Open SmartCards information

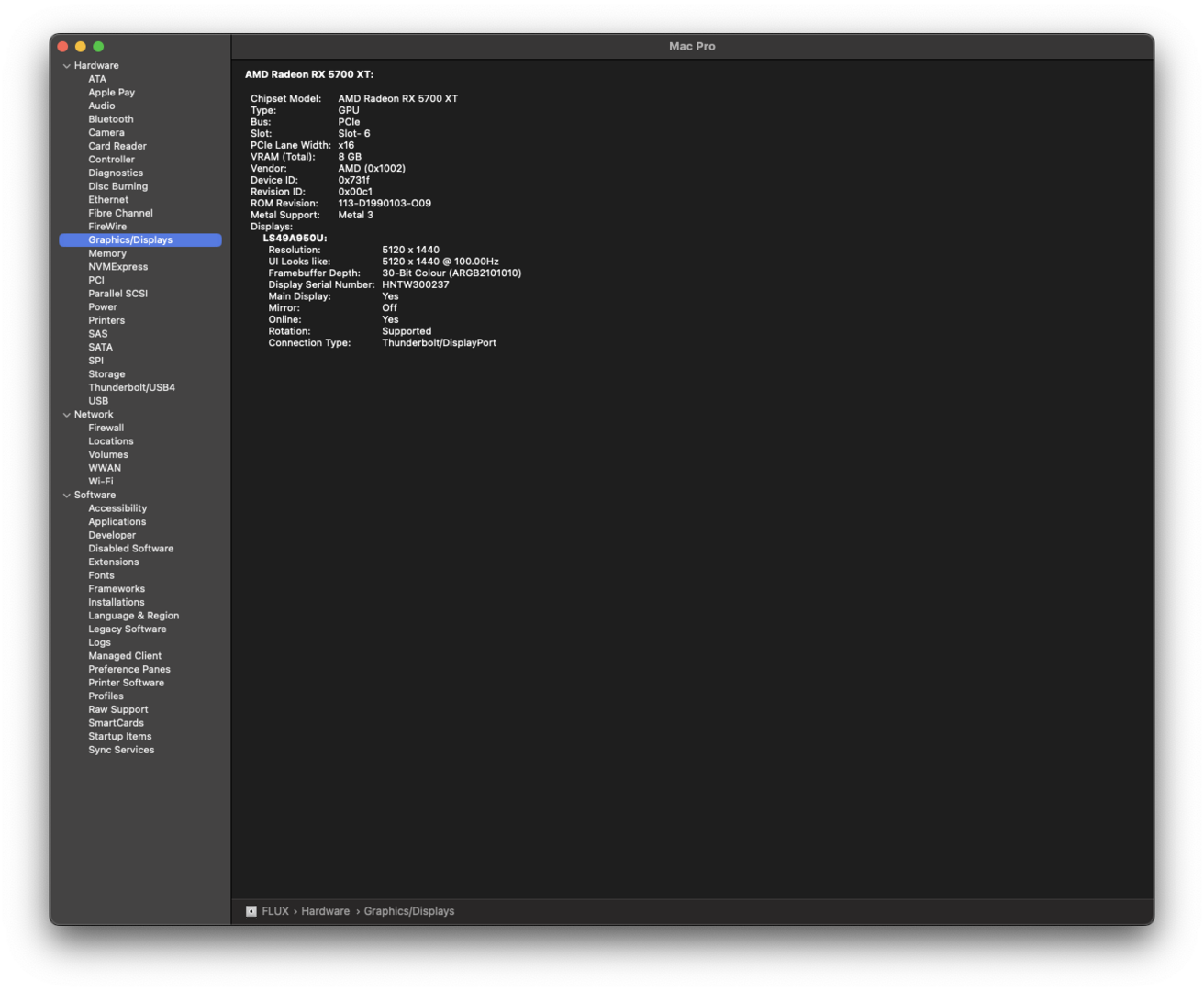coord(116,723)
